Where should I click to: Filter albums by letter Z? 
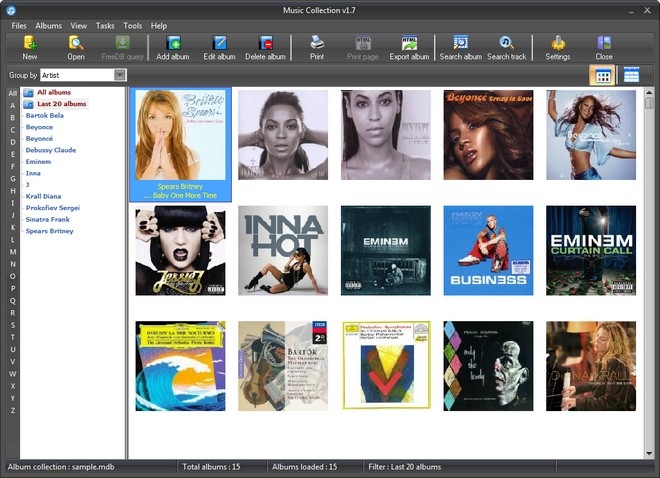tap(13, 410)
